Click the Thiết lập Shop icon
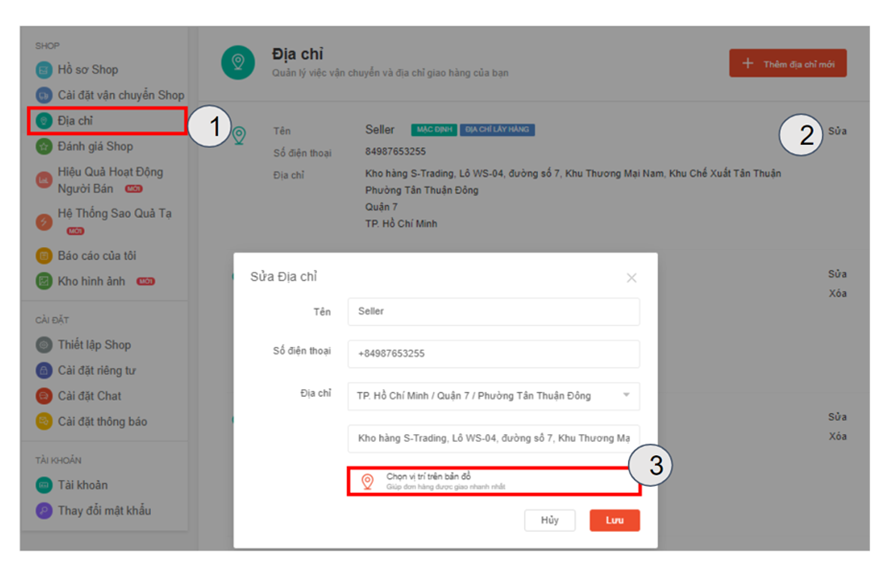This screenshot has width=896, height=576. click(x=43, y=345)
